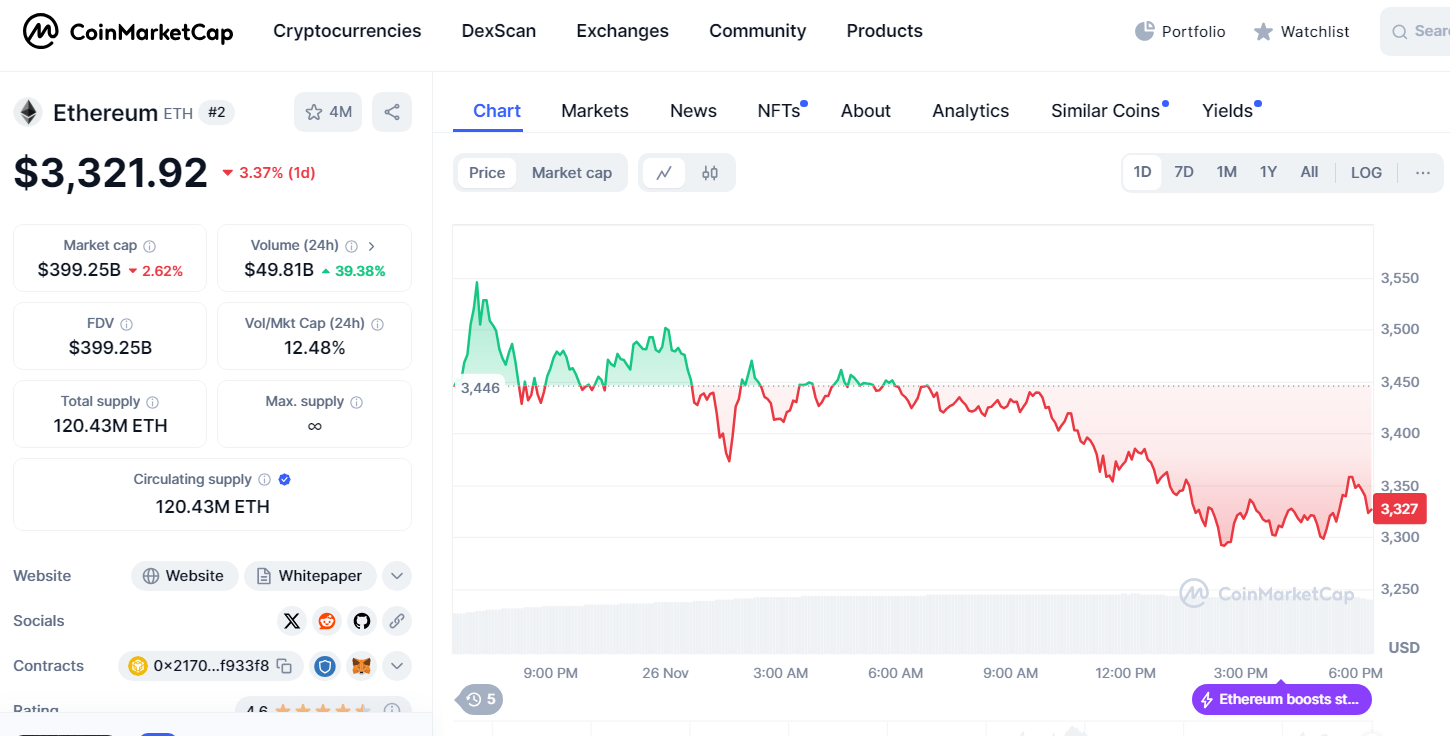Click the 4.6 rating value
The height and width of the screenshot is (736, 1450).
(x=257, y=710)
